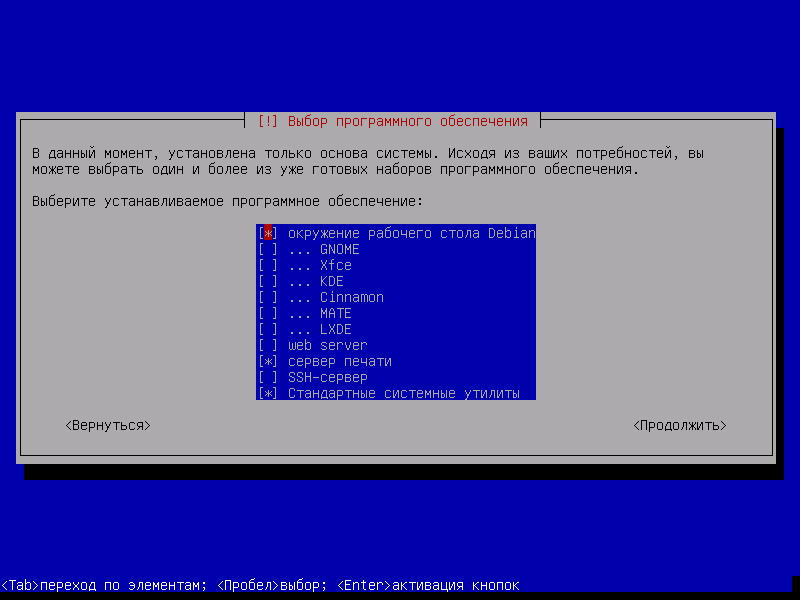
Task: Select the '... LXDE' row label
Action: (320, 330)
